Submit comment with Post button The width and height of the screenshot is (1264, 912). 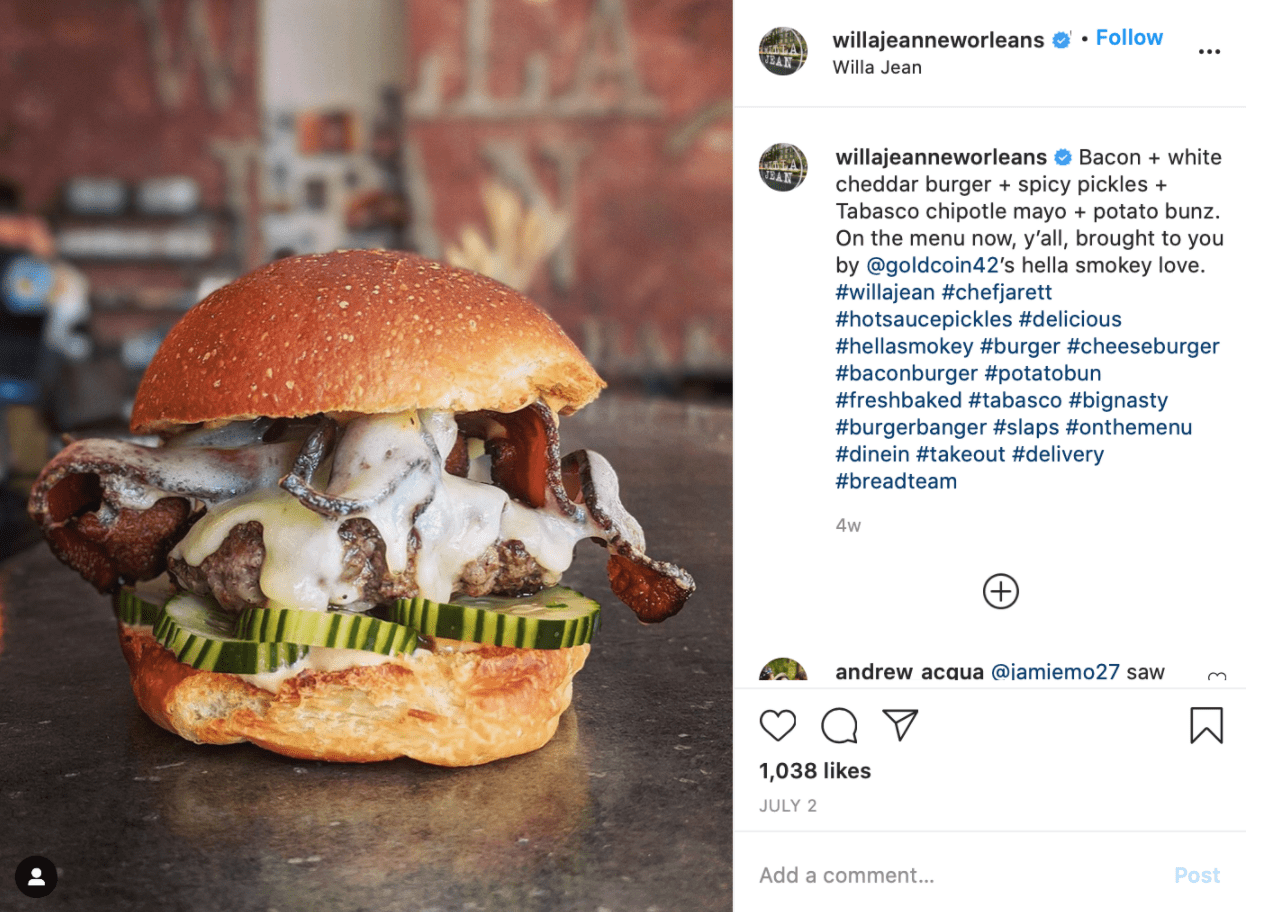(x=1197, y=875)
